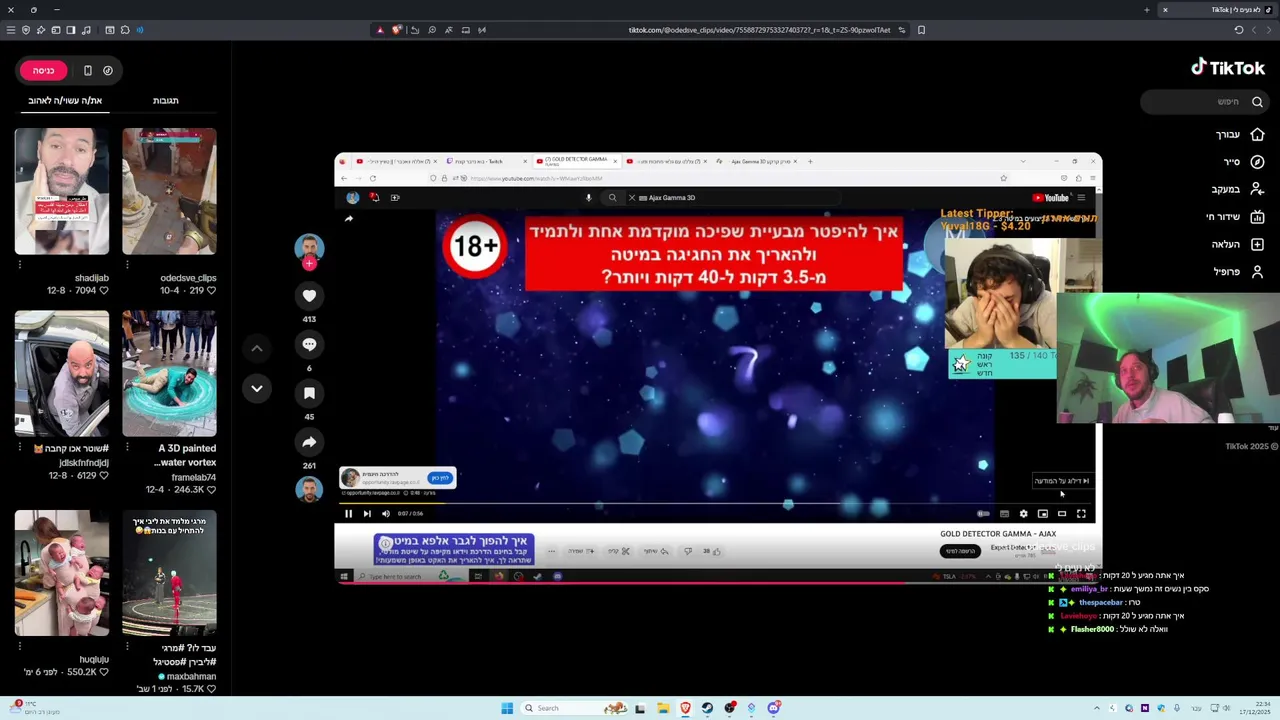
Task: Open the Following (במעקב) icon
Action: pyautogui.click(x=1257, y=189)
